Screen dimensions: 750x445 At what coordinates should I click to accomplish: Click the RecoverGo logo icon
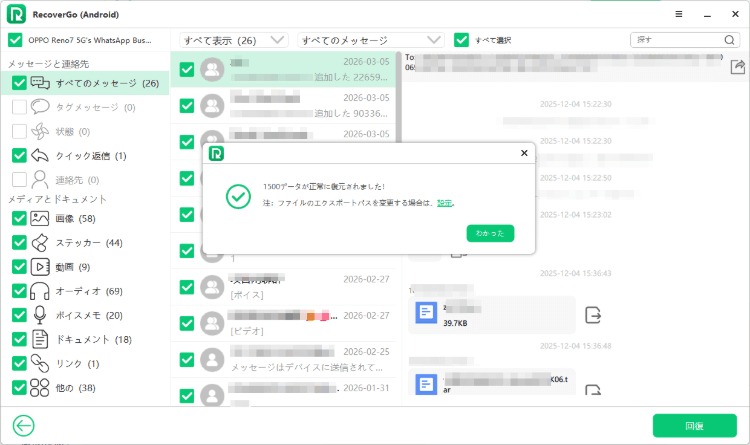(16, 14)
